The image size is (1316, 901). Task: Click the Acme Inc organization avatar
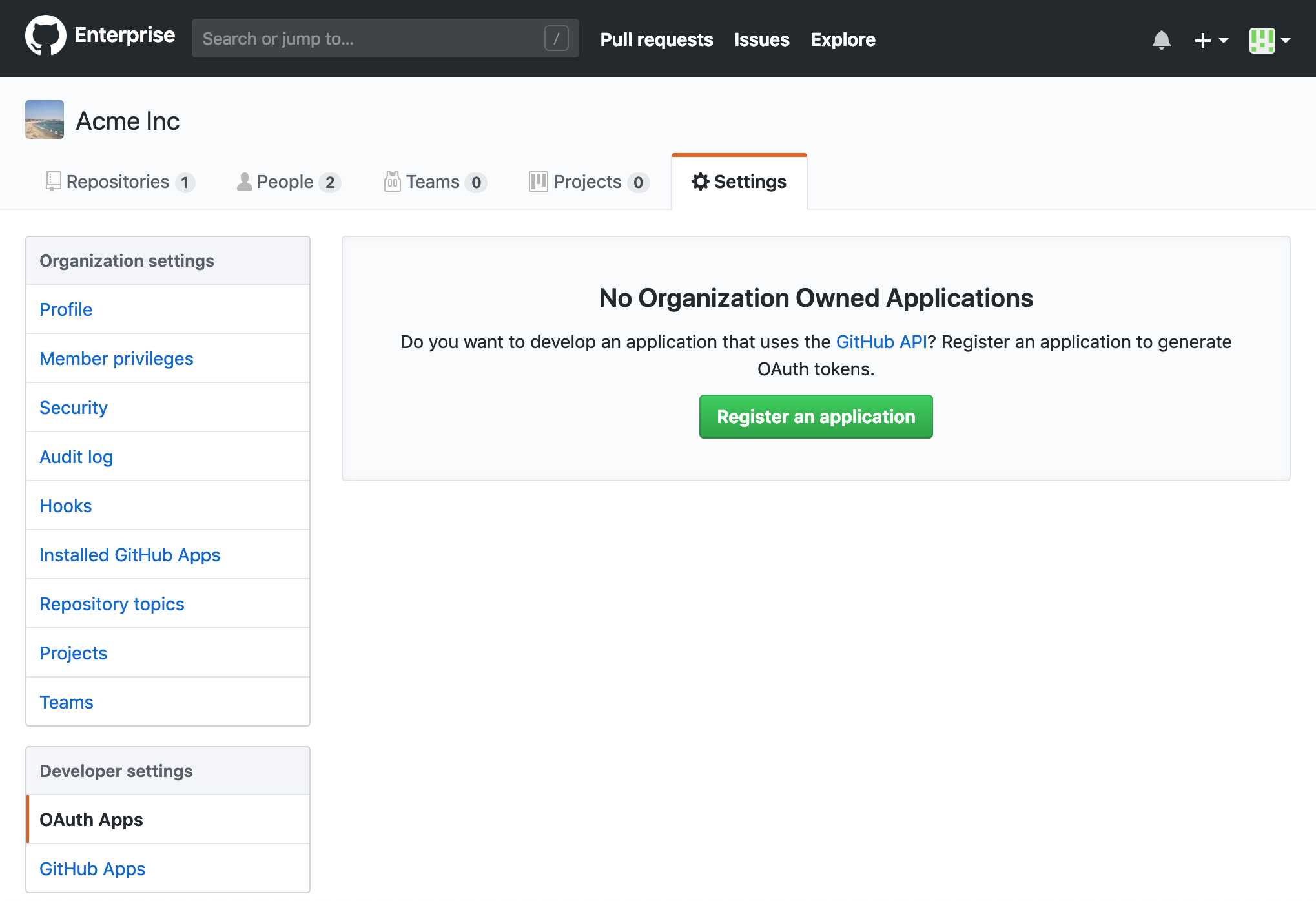click(44, 119)
